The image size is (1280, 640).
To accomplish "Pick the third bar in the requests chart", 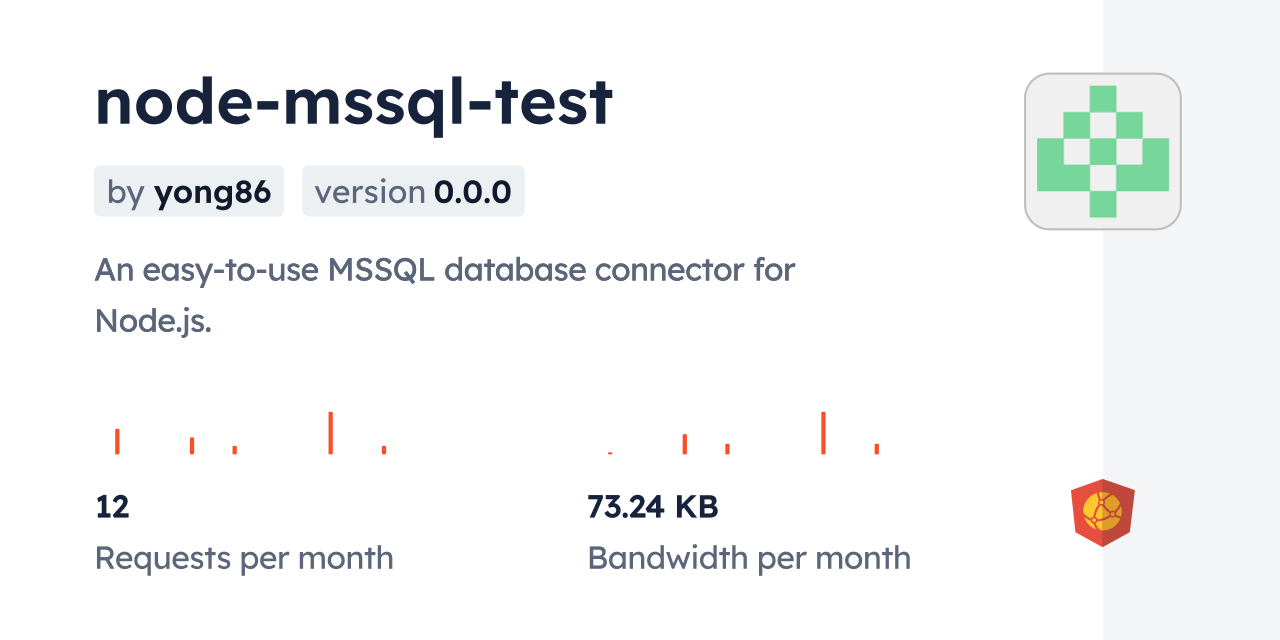I will tap(234, 449).
